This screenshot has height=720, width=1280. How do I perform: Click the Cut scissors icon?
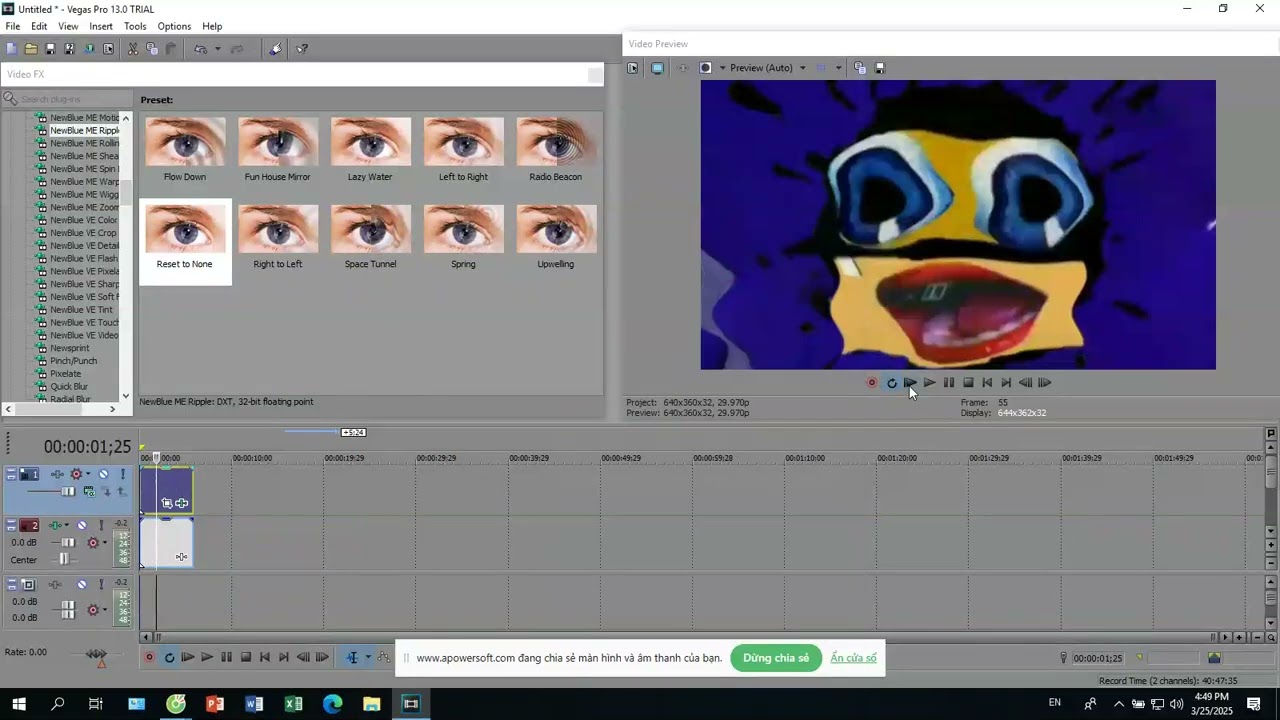[x=132, y=49]
